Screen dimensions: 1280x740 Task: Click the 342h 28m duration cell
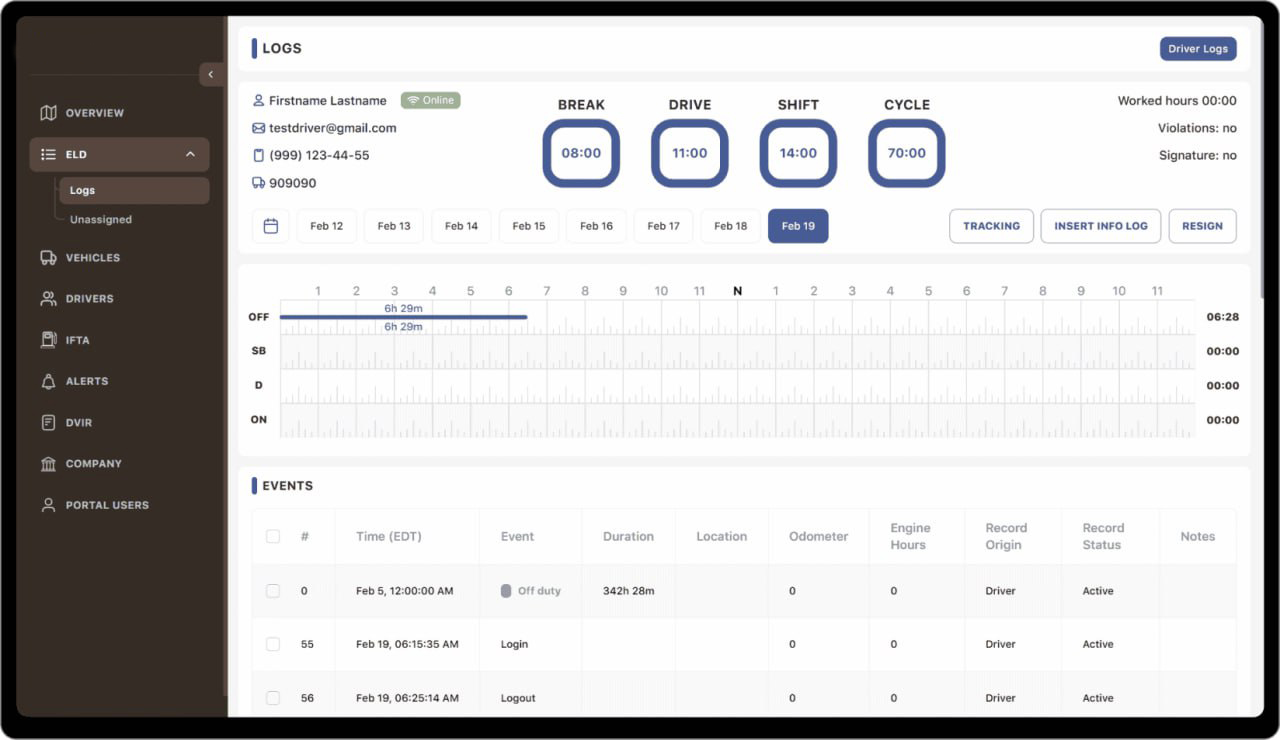pyautogui.click(x=629, y=591)
